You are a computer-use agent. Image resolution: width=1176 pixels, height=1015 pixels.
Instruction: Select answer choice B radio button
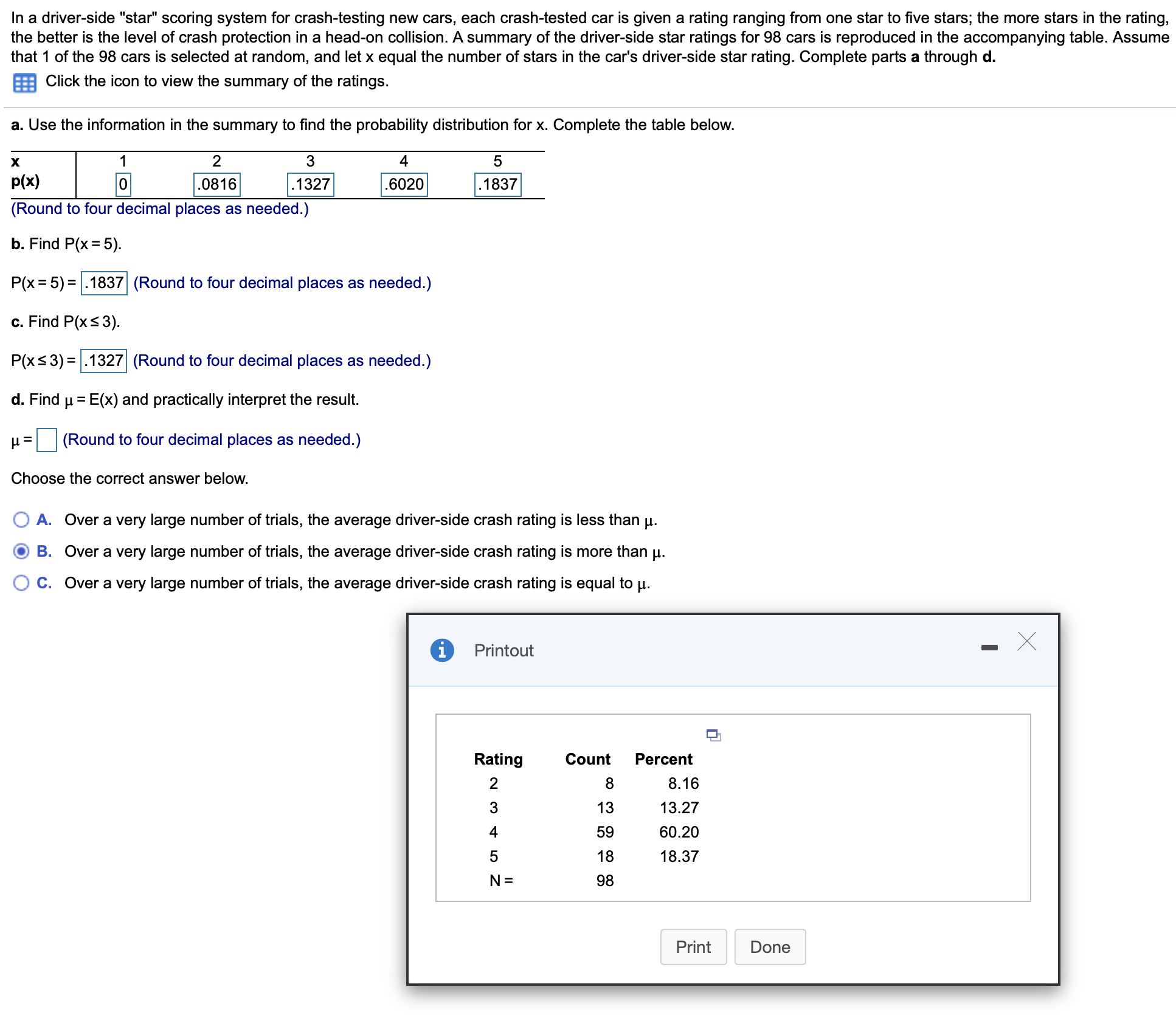click(21, 551)
